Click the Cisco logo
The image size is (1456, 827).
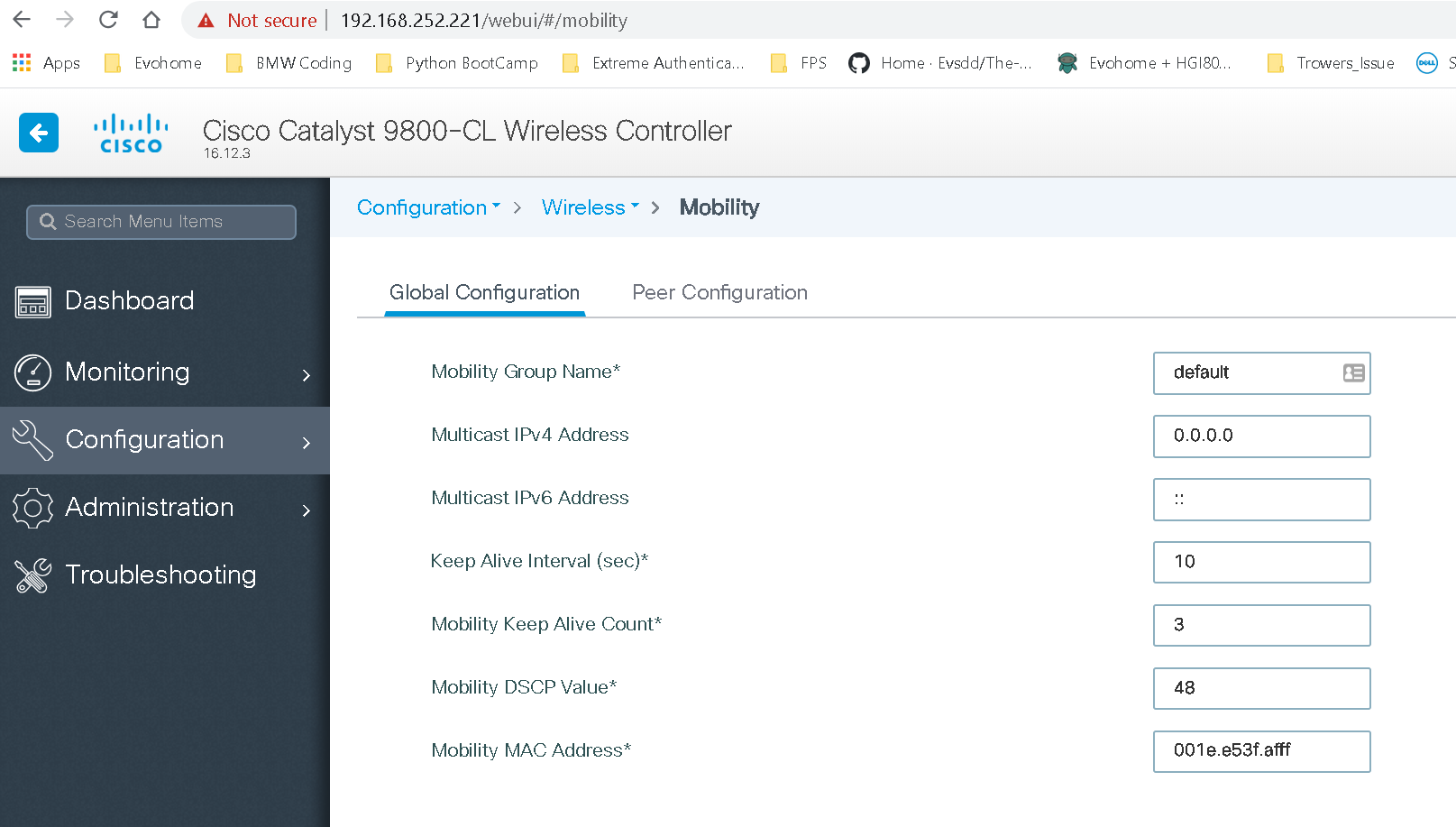pyautogui.click(x=131, y=133)
